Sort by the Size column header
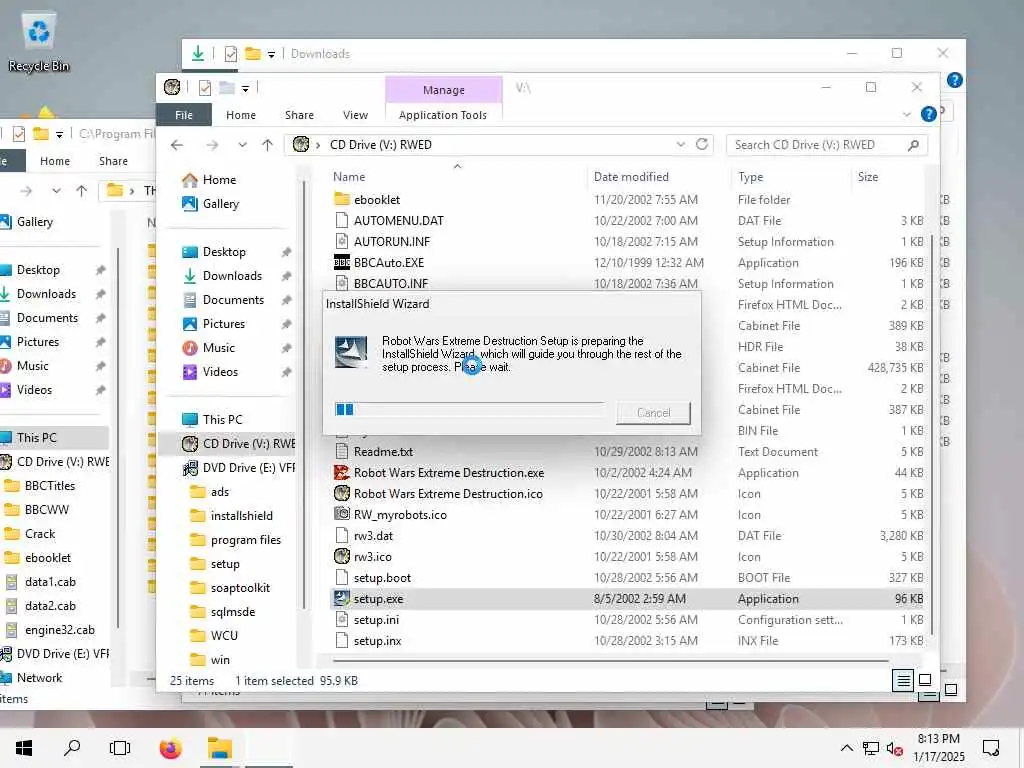 [867, 177]
